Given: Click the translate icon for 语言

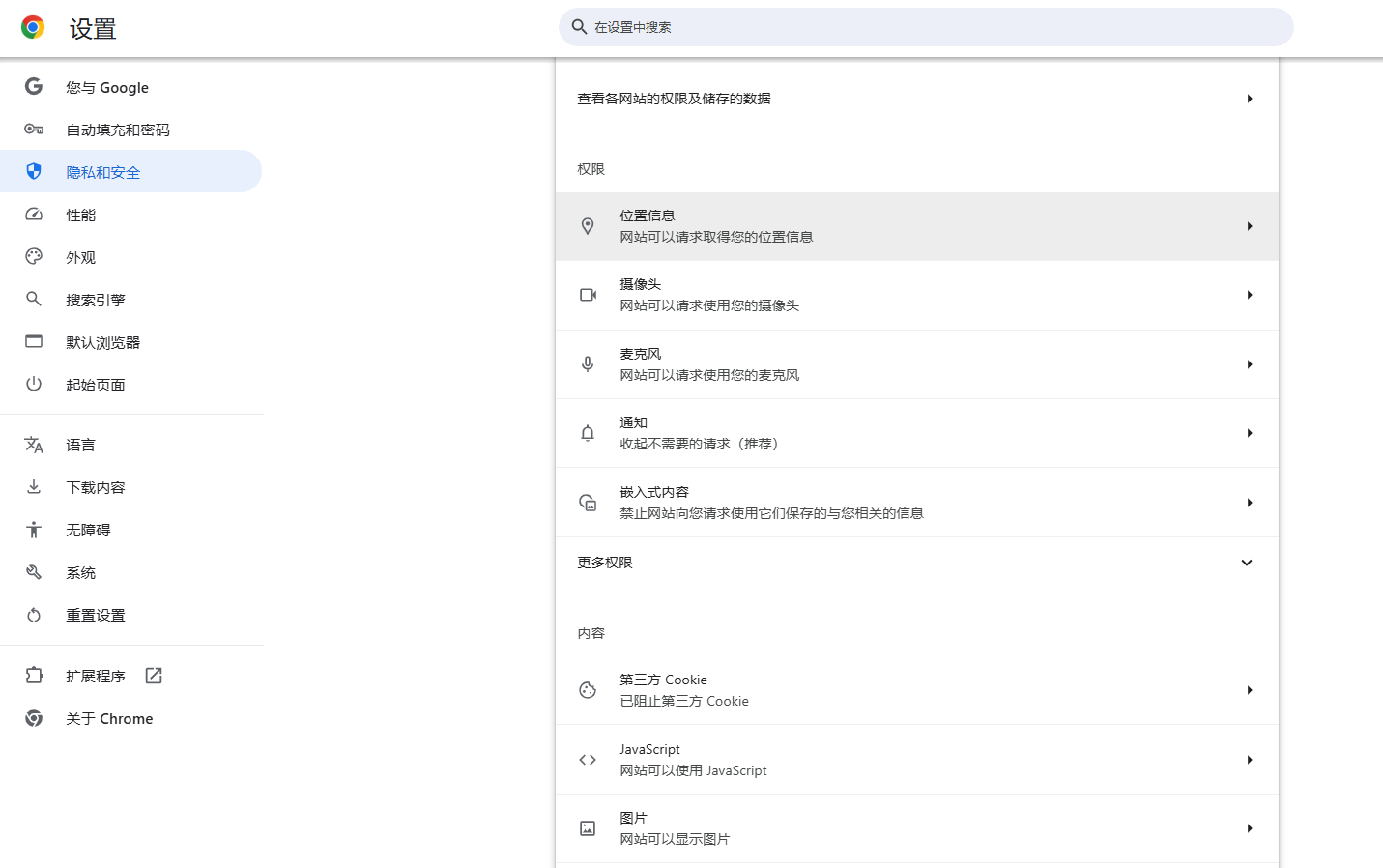Looking at the screenshot, I should pyautogui.click(x=34, y=445).
